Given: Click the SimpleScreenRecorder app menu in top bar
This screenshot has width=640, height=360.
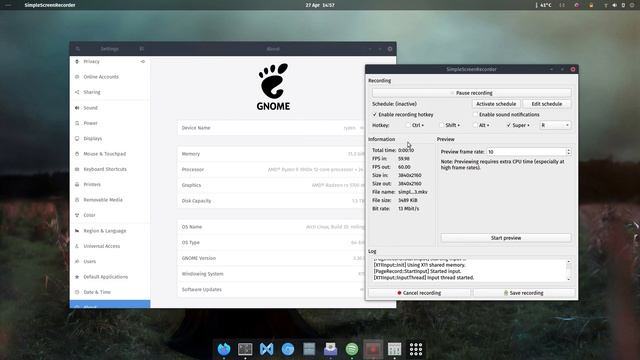Looking at the screenshot, I should [x=50, y=5].
